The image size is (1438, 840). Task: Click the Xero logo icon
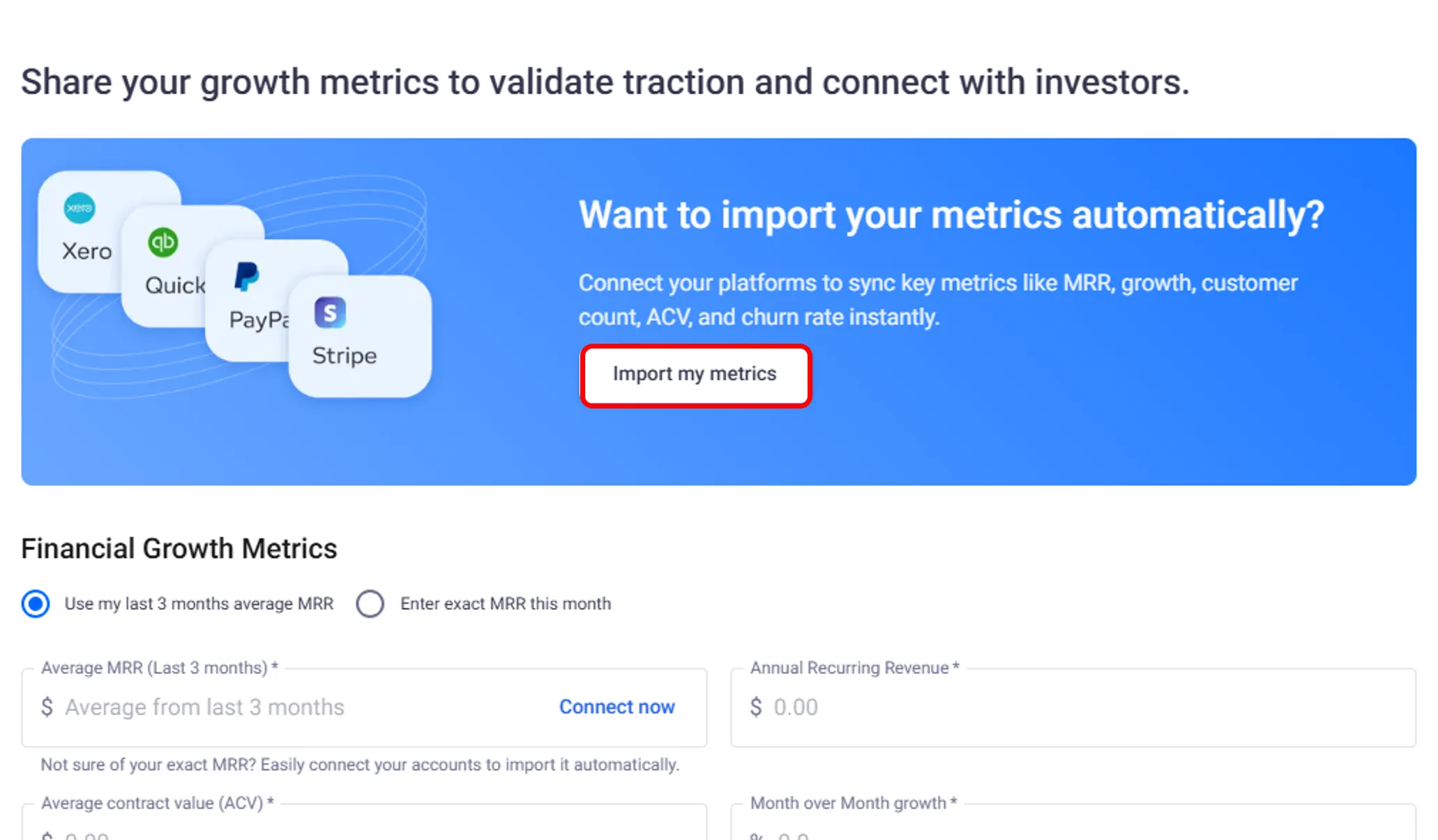tap(80, 208)
